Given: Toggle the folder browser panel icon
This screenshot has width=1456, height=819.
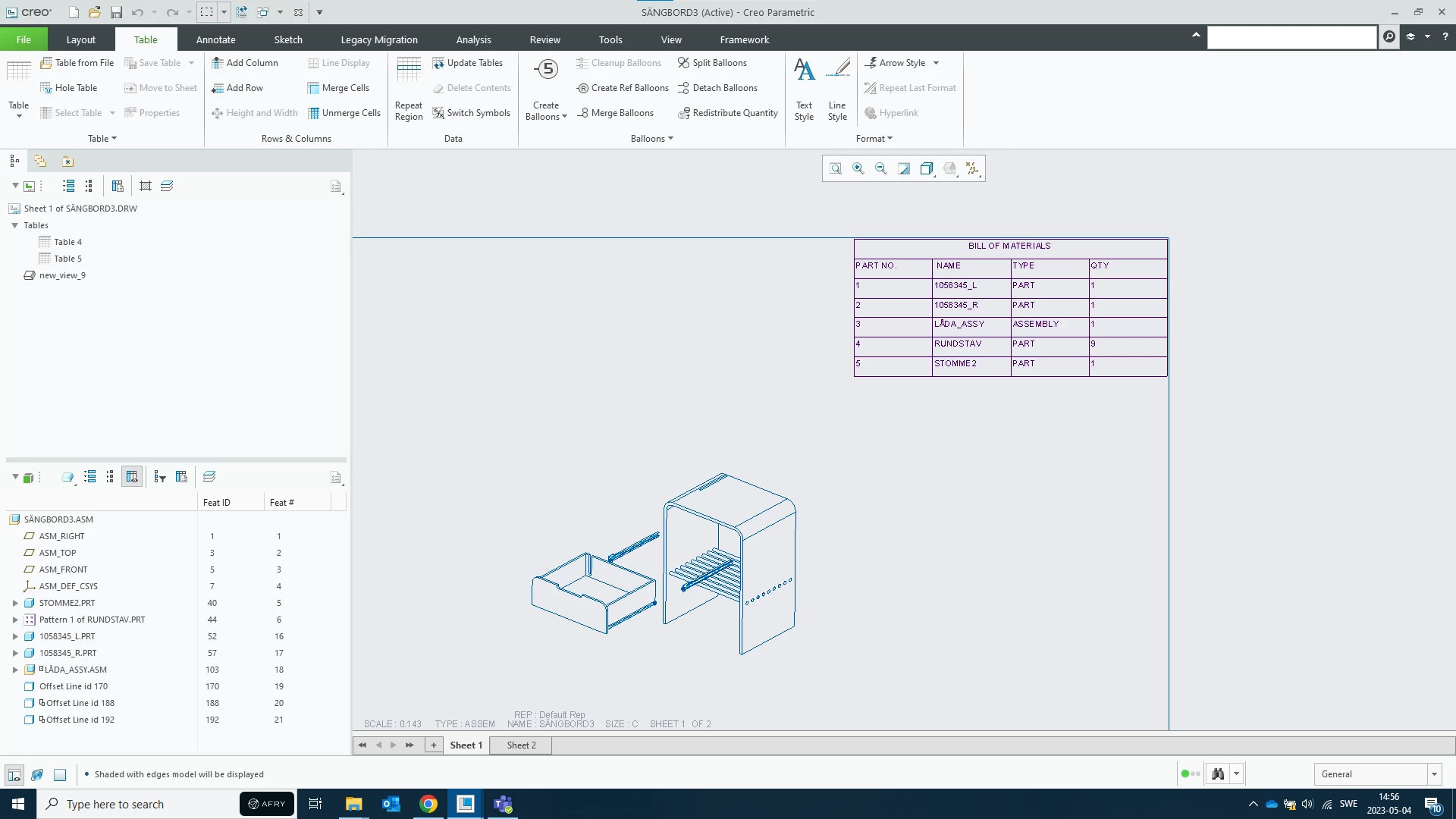Looking at the screenshot, I should pos(40,162).
